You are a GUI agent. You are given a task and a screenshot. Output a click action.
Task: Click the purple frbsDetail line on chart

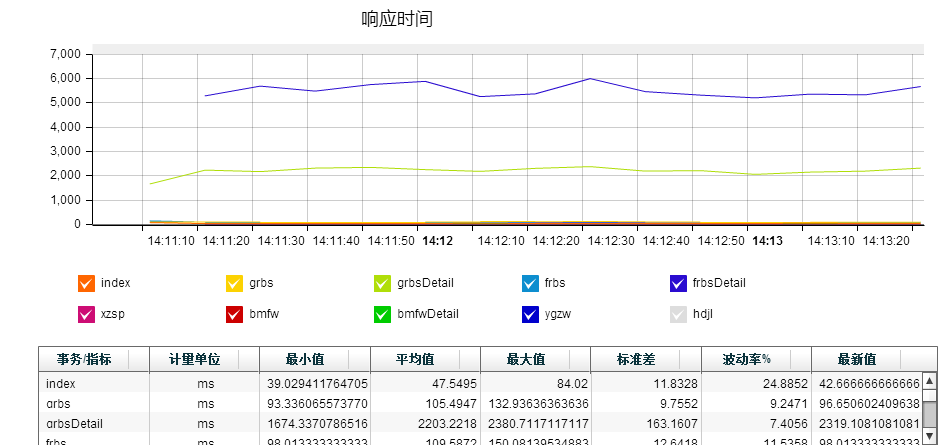[591, 79]
